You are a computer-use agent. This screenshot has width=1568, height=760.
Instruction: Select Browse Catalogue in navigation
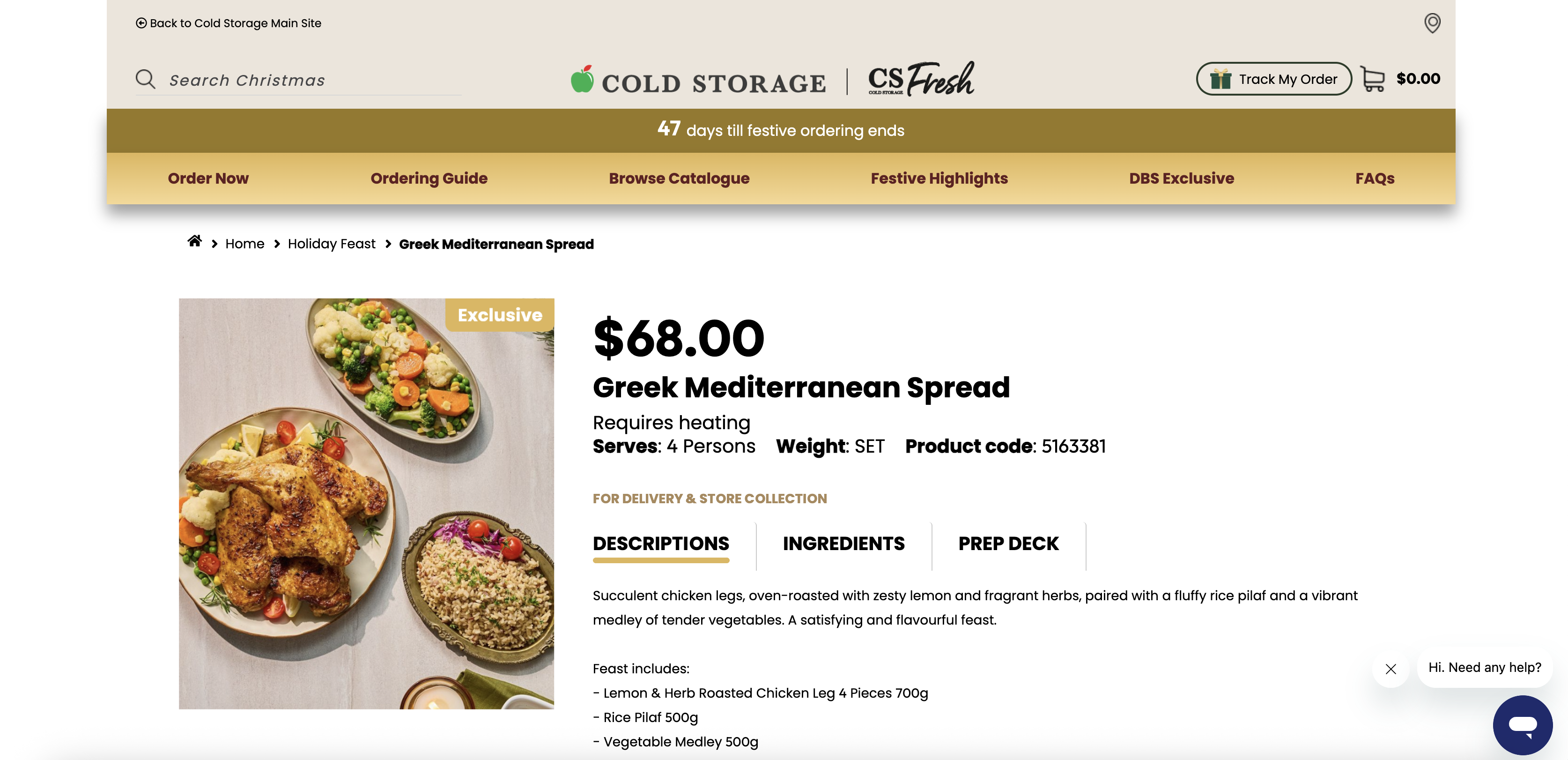679,179
